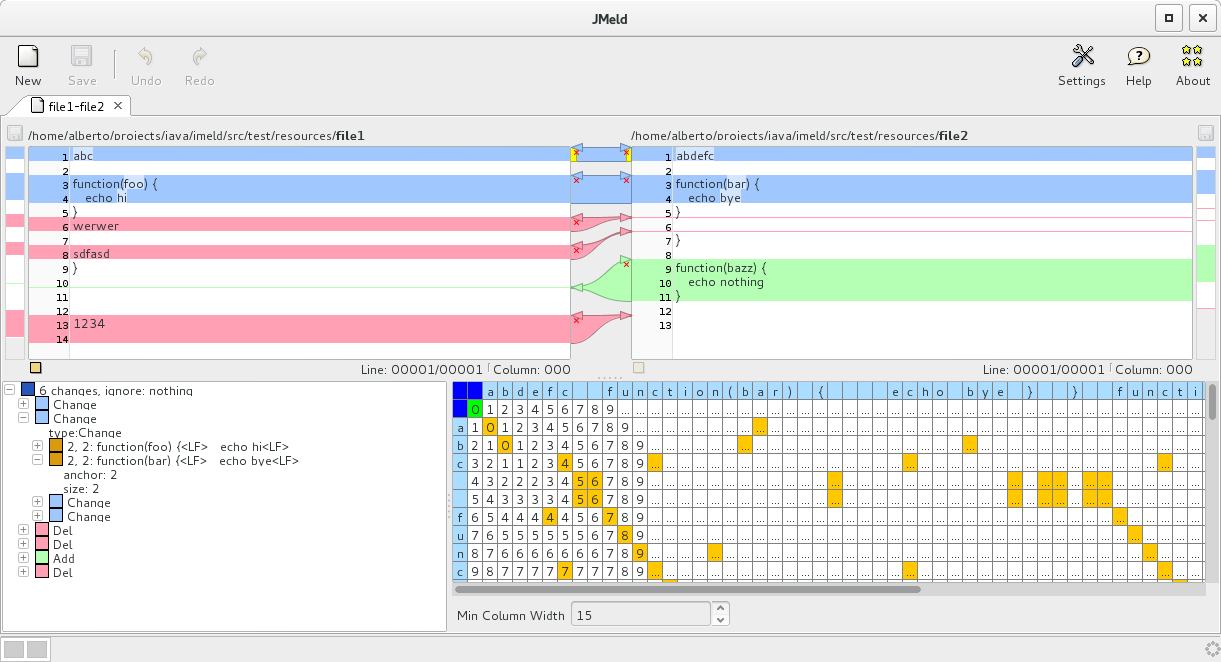1221x662 pixels.
Task: Click status square icon under file1 pane
Action: tap(36, 367)
